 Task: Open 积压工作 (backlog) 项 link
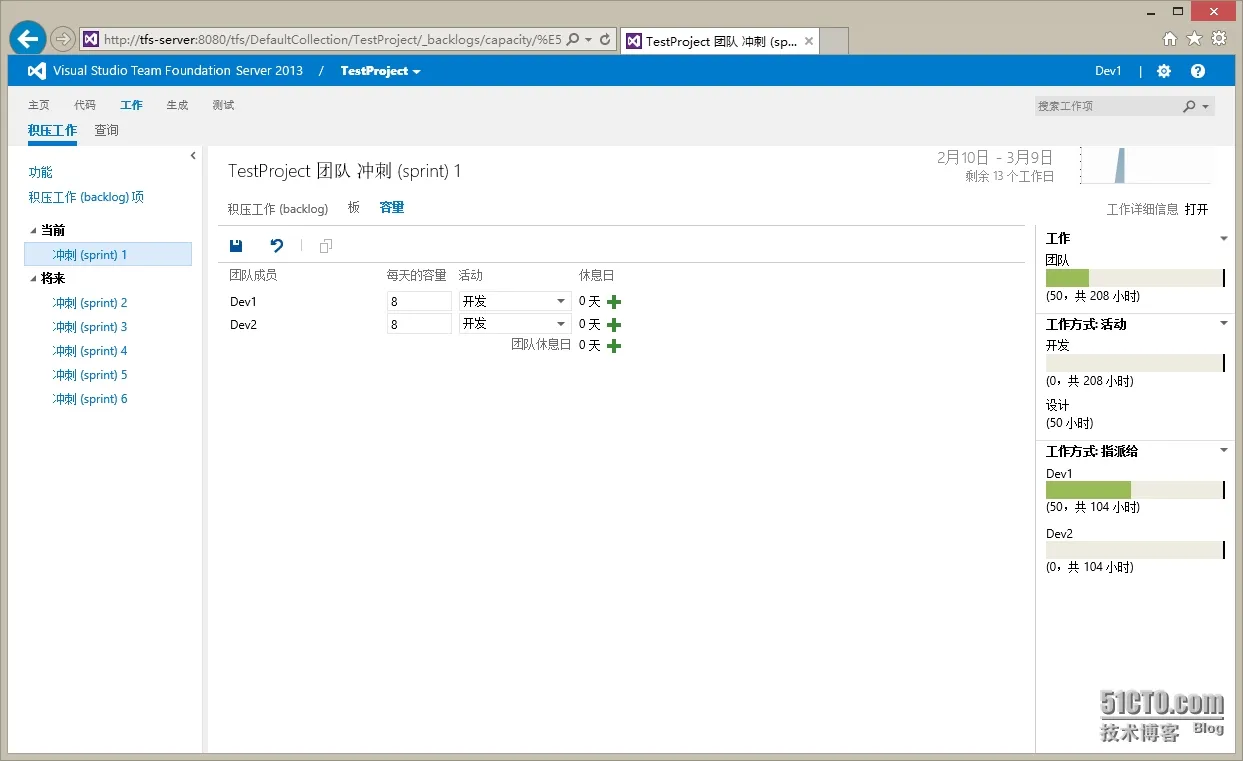click(86, 198)
